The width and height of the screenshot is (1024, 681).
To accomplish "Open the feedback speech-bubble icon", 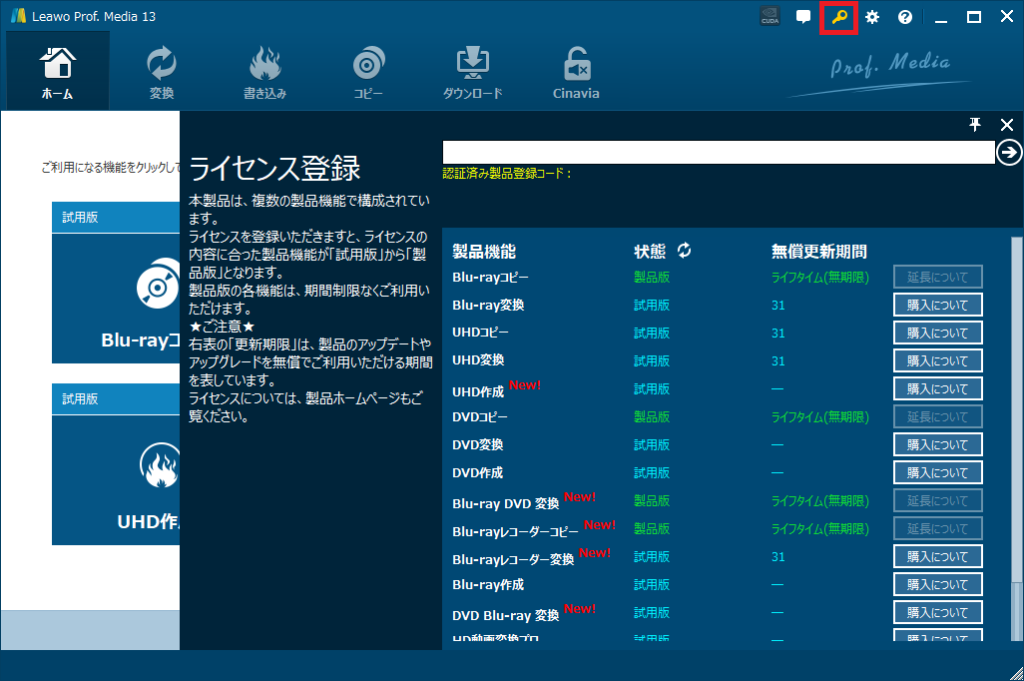I will tap(803, 17).
